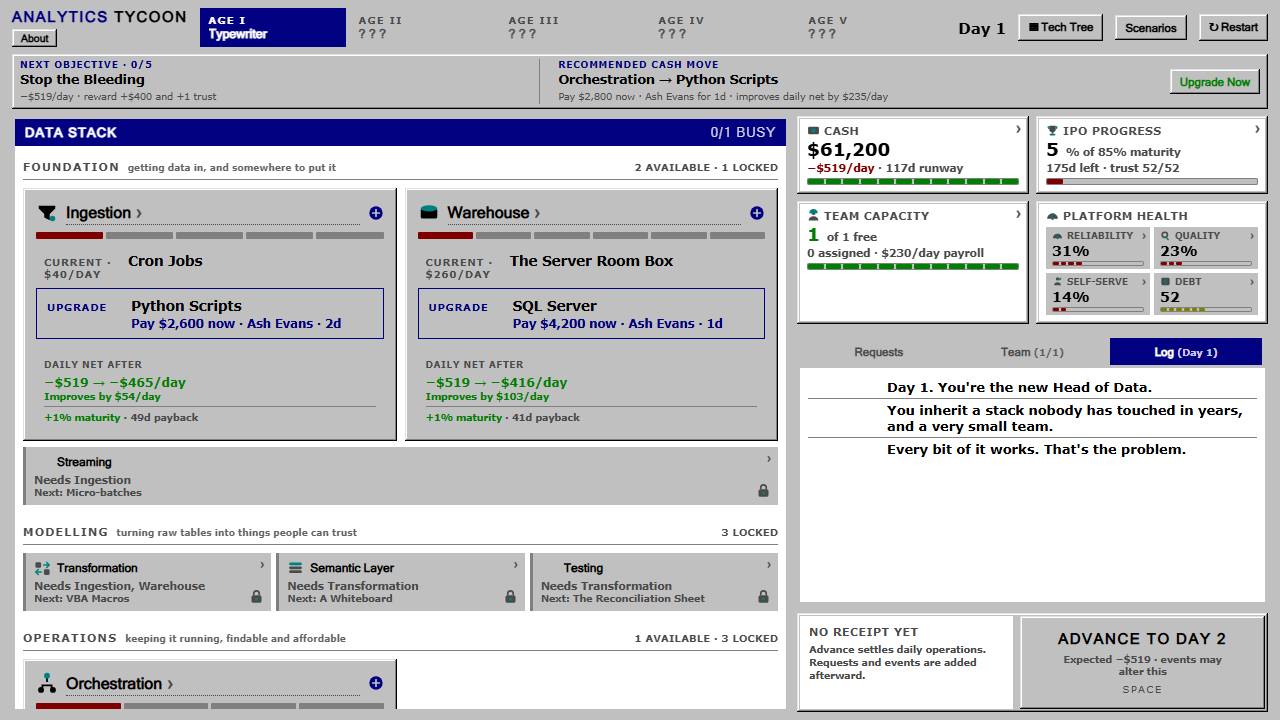Click the lock icon on Semantic Layer card
This screenshot has width=1280, height=720.
point(510,597)
